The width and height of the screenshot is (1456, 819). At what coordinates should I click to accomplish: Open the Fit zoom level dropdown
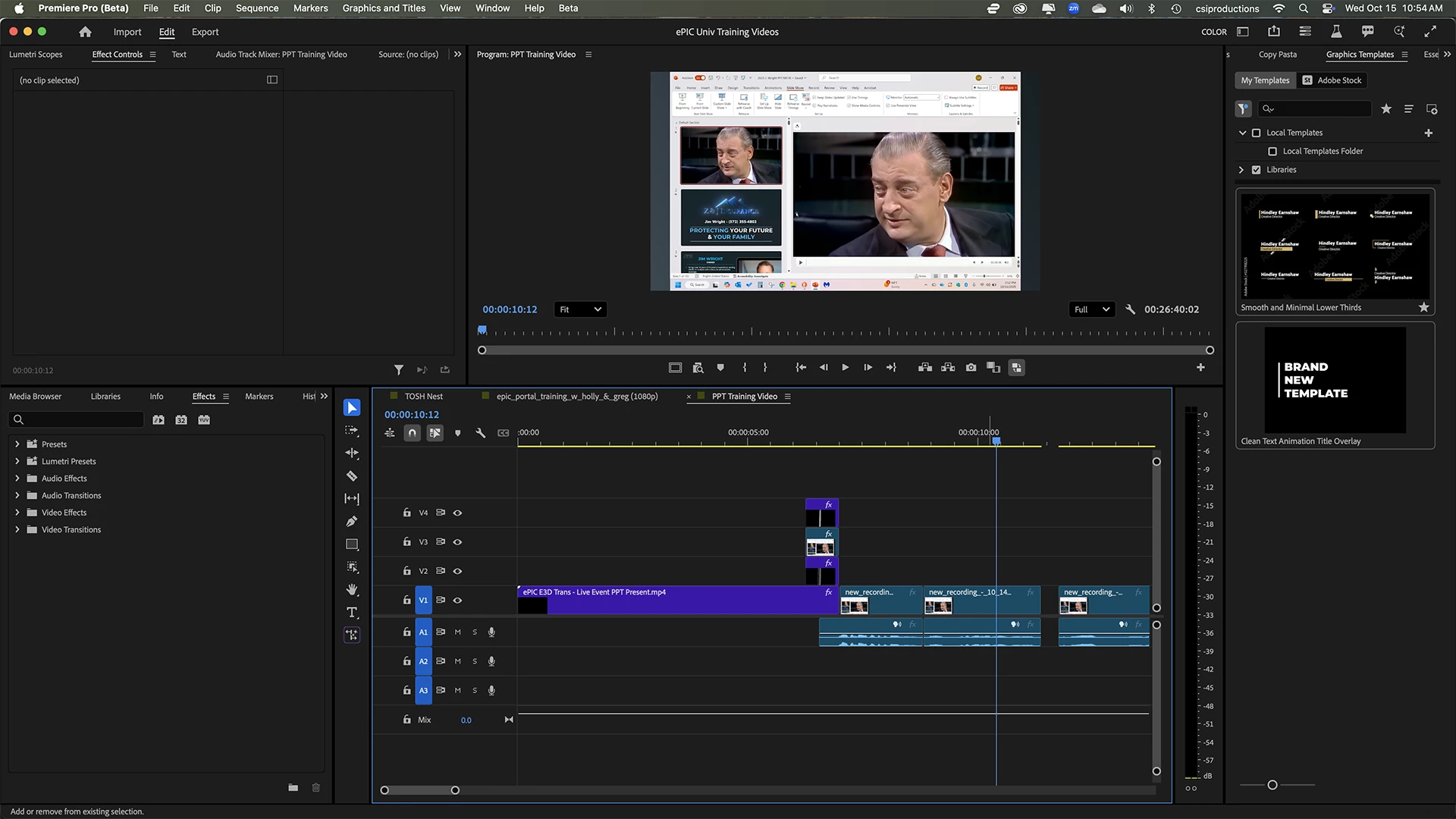[580, 309]
